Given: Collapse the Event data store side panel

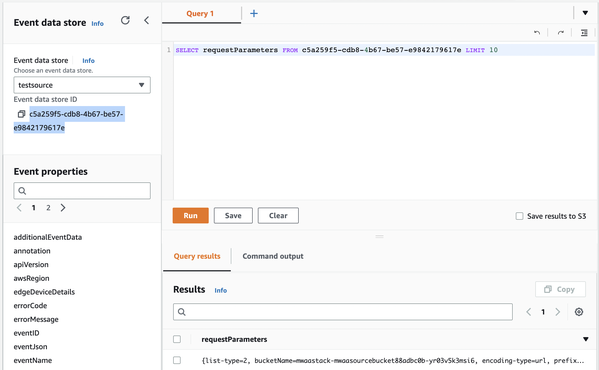Looking at the screenshot, I should pos(147,20).
